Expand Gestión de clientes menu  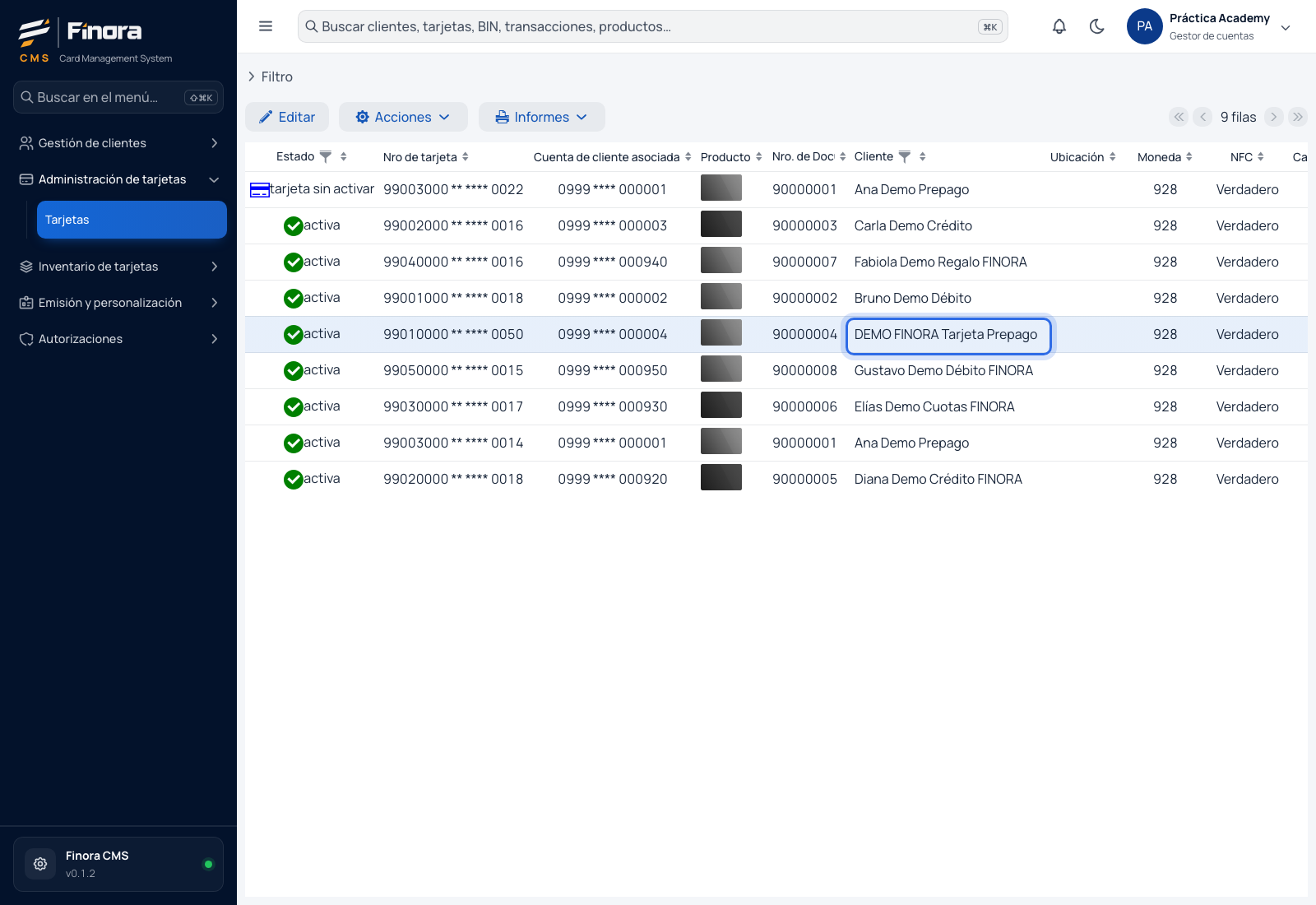point(118,143)
